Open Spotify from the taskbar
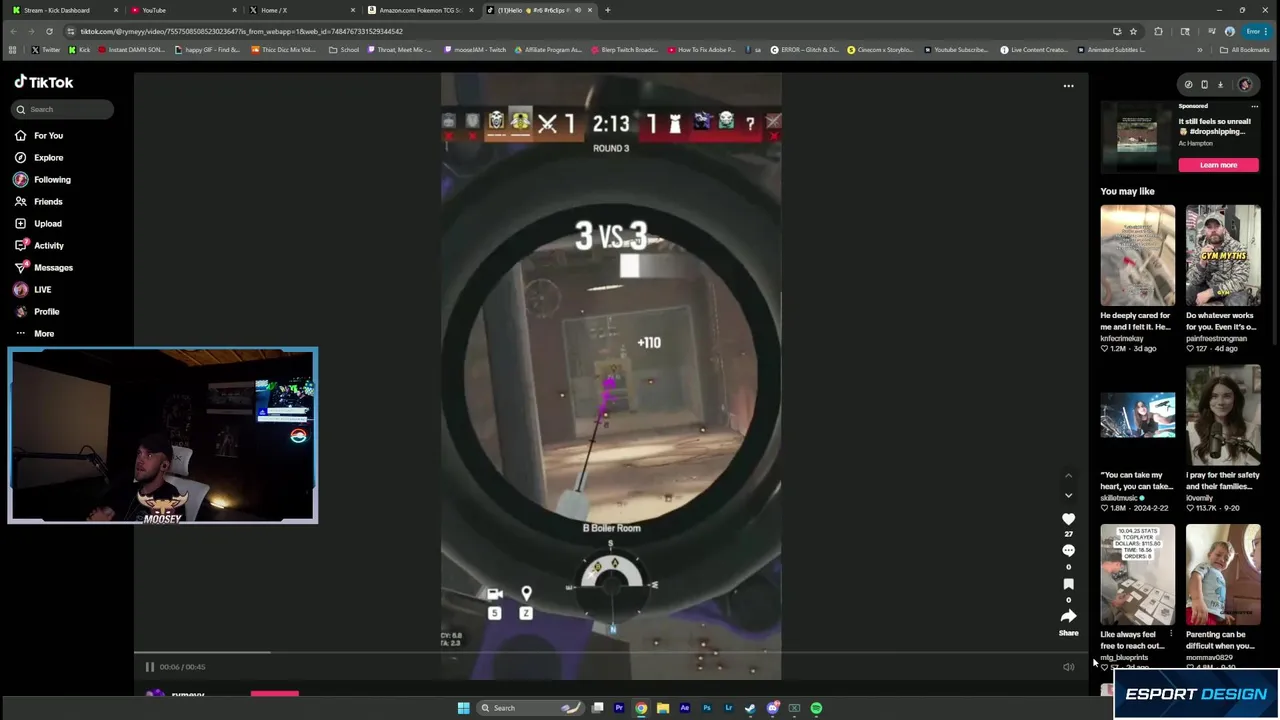Screen dimensions: 1280x720 816,708
